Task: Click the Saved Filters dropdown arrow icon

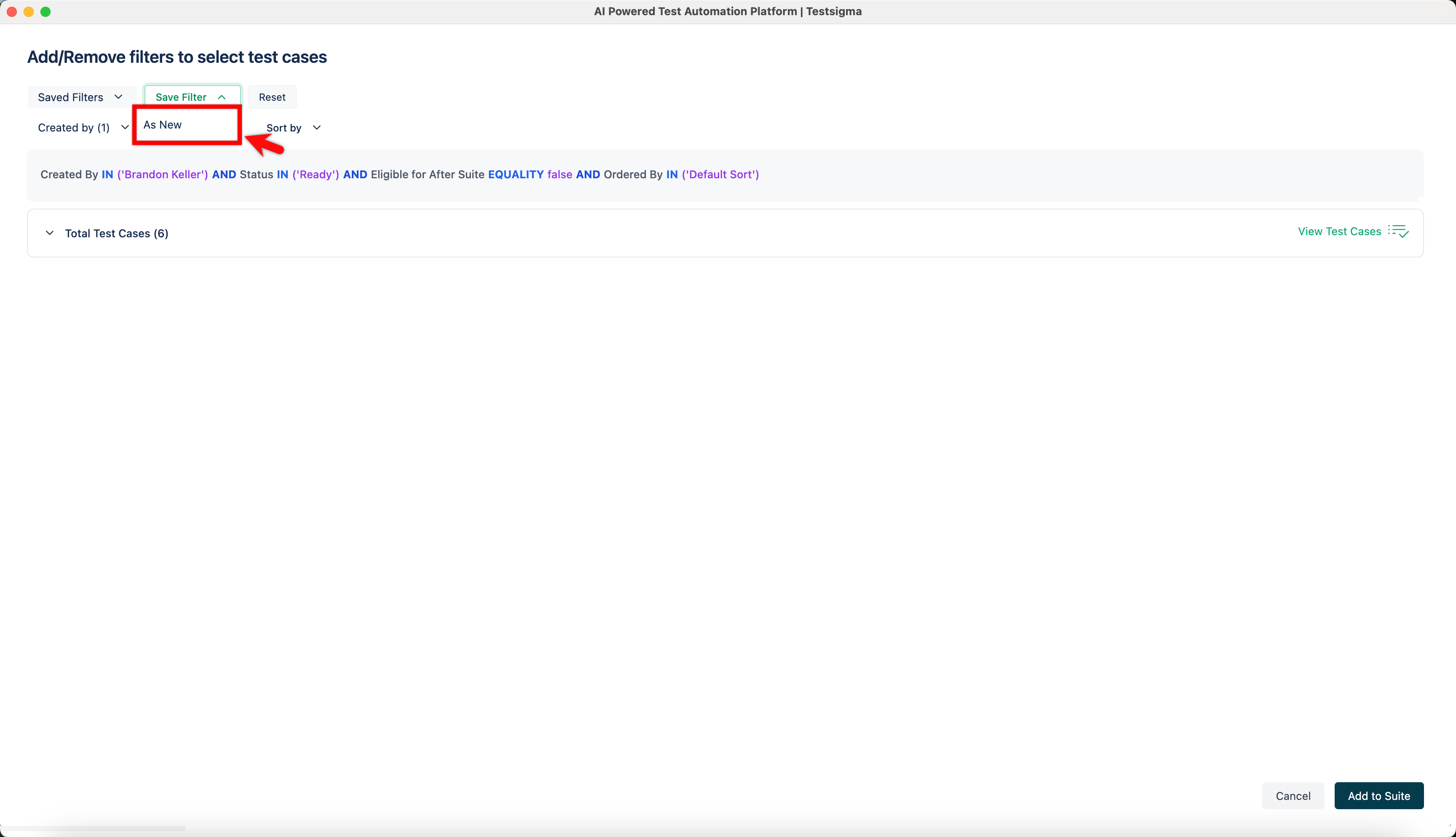Action: 118,97
